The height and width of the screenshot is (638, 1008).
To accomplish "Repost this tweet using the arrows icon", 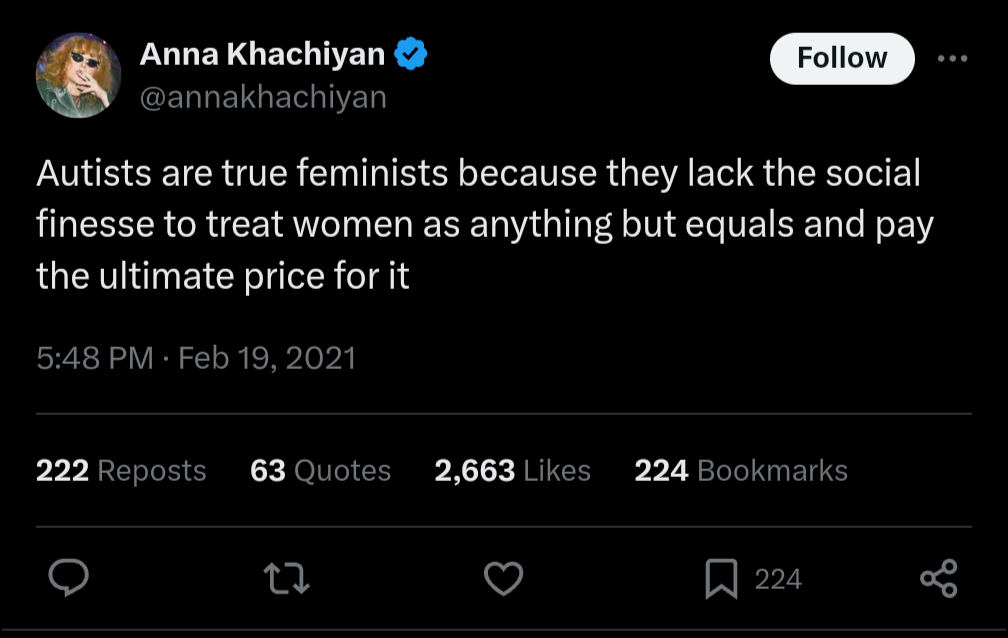I will pyautogui.click(x=285, y=578).
